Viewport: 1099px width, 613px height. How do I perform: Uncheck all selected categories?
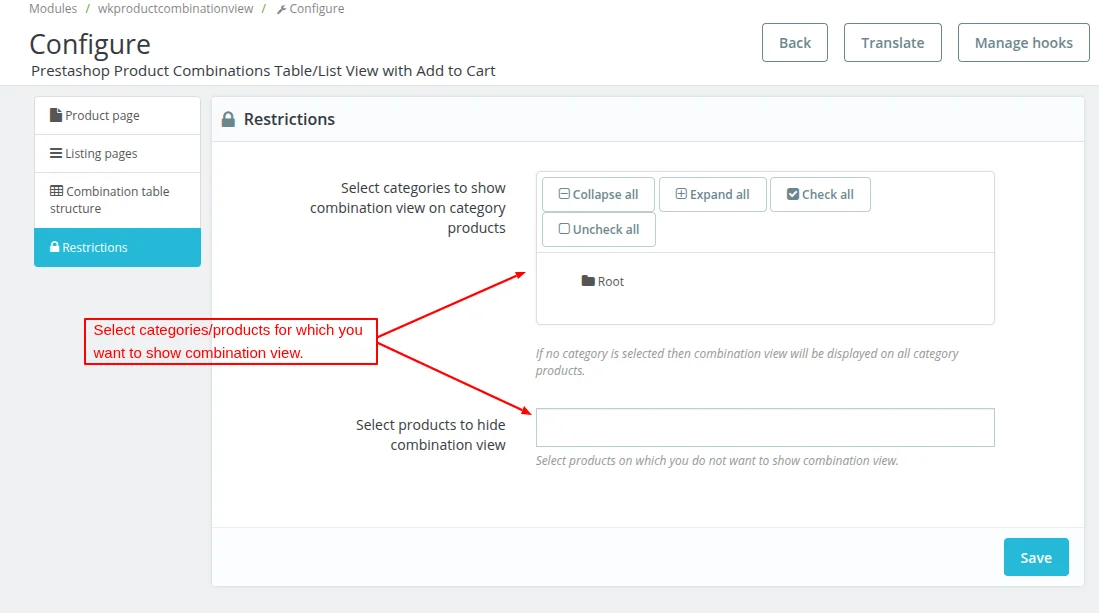coord(598,229)
